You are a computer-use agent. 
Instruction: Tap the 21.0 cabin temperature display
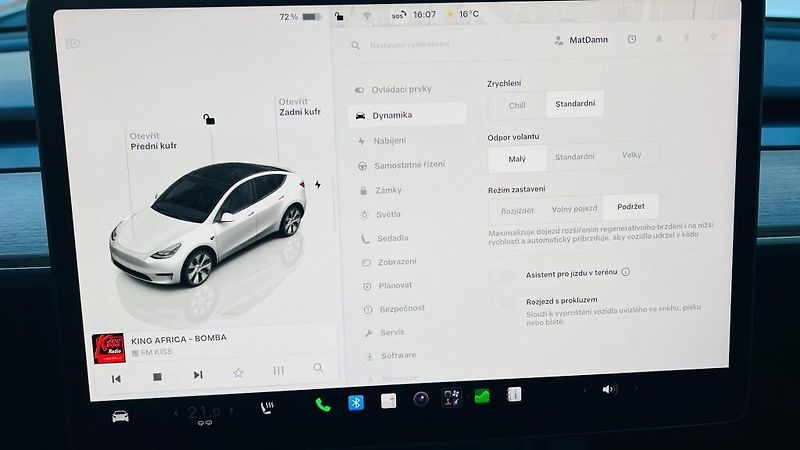pos(204,411)
